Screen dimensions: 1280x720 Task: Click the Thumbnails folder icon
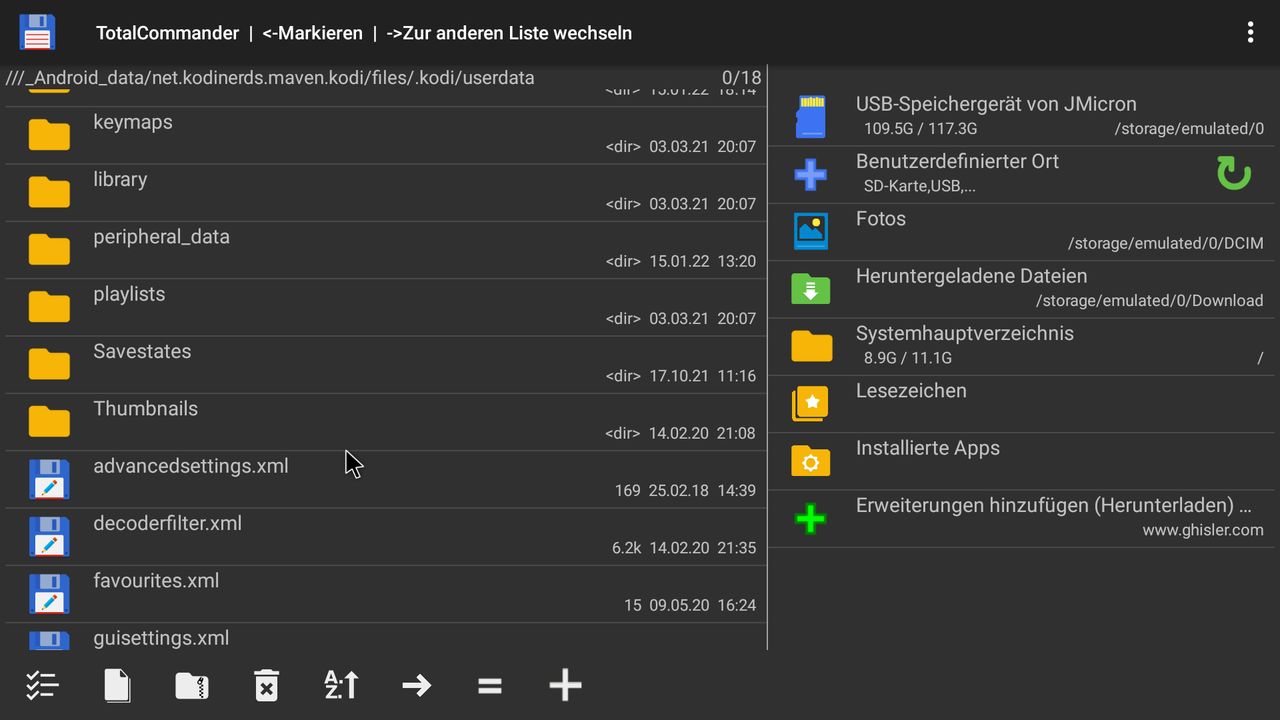49,421
